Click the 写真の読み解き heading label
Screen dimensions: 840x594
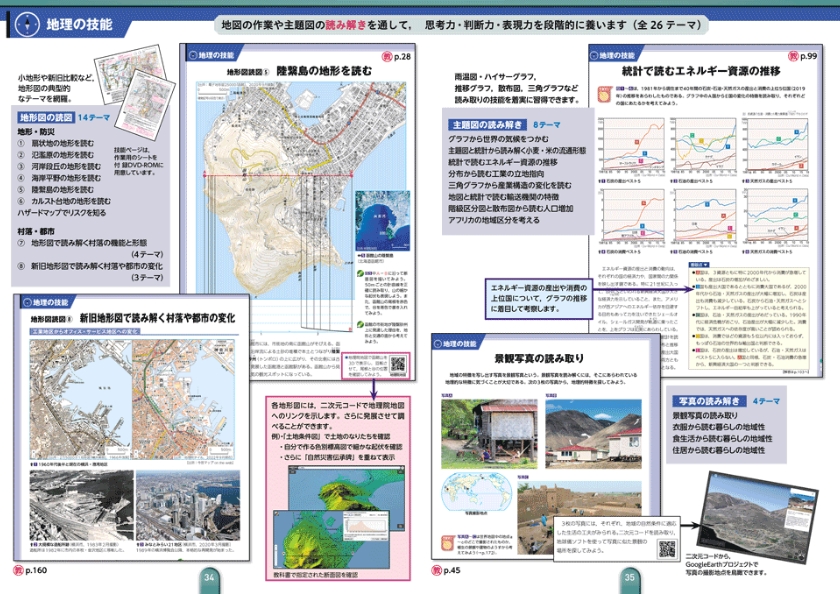(x=710, y=401)
